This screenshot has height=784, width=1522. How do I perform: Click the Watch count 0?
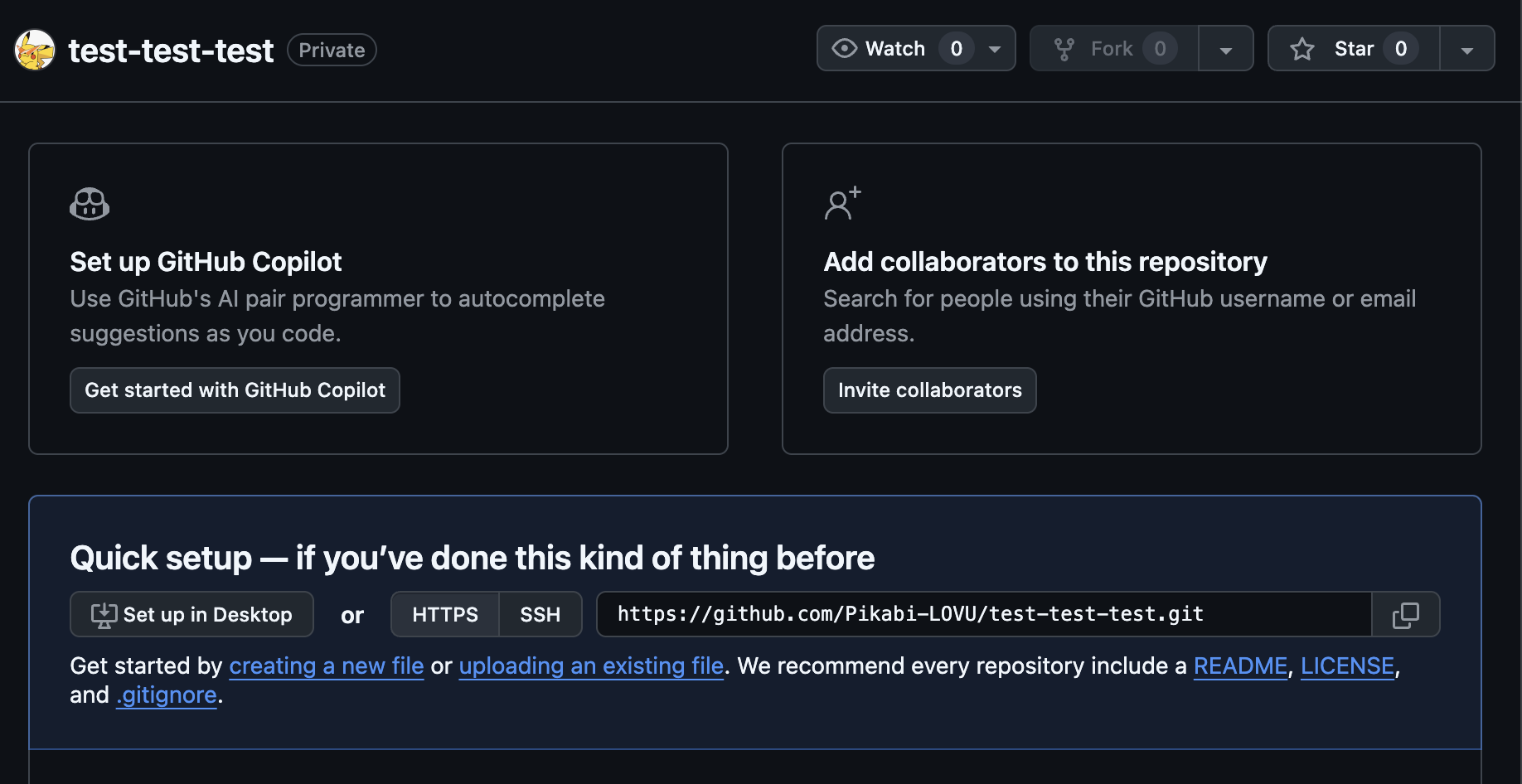(957, 49)
